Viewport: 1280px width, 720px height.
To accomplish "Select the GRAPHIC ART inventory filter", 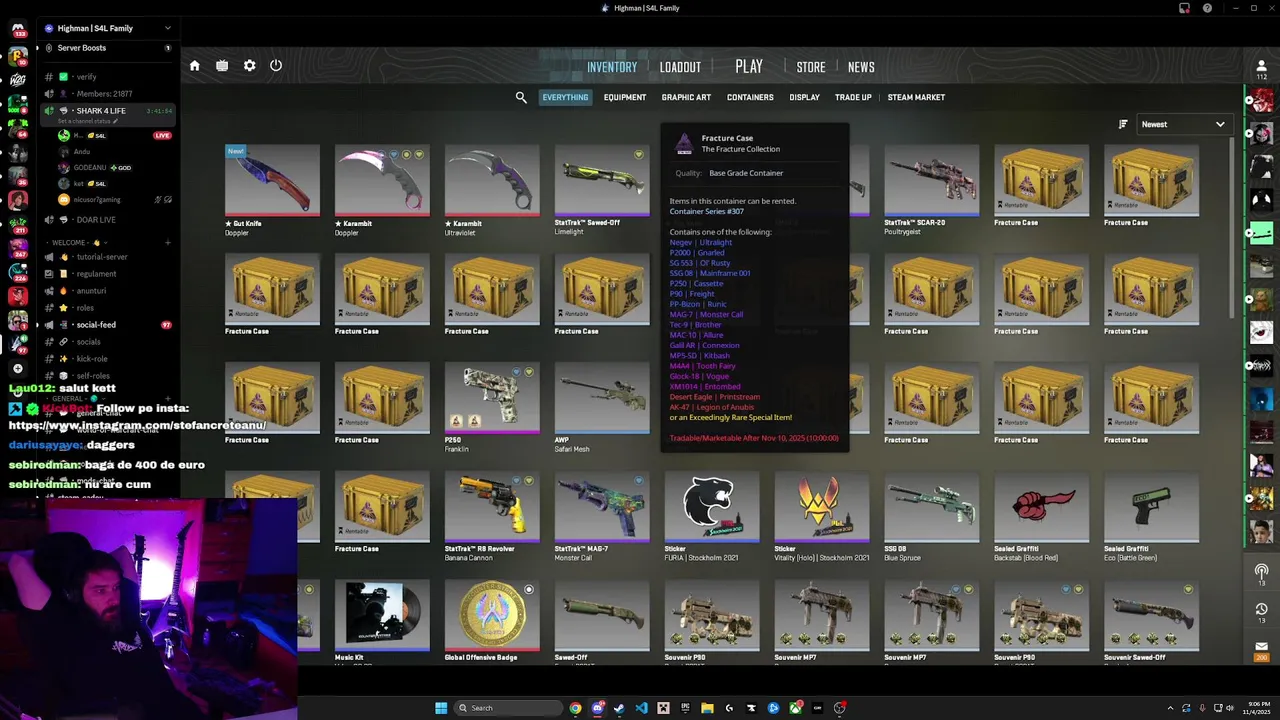I will [x=686, y=97].
